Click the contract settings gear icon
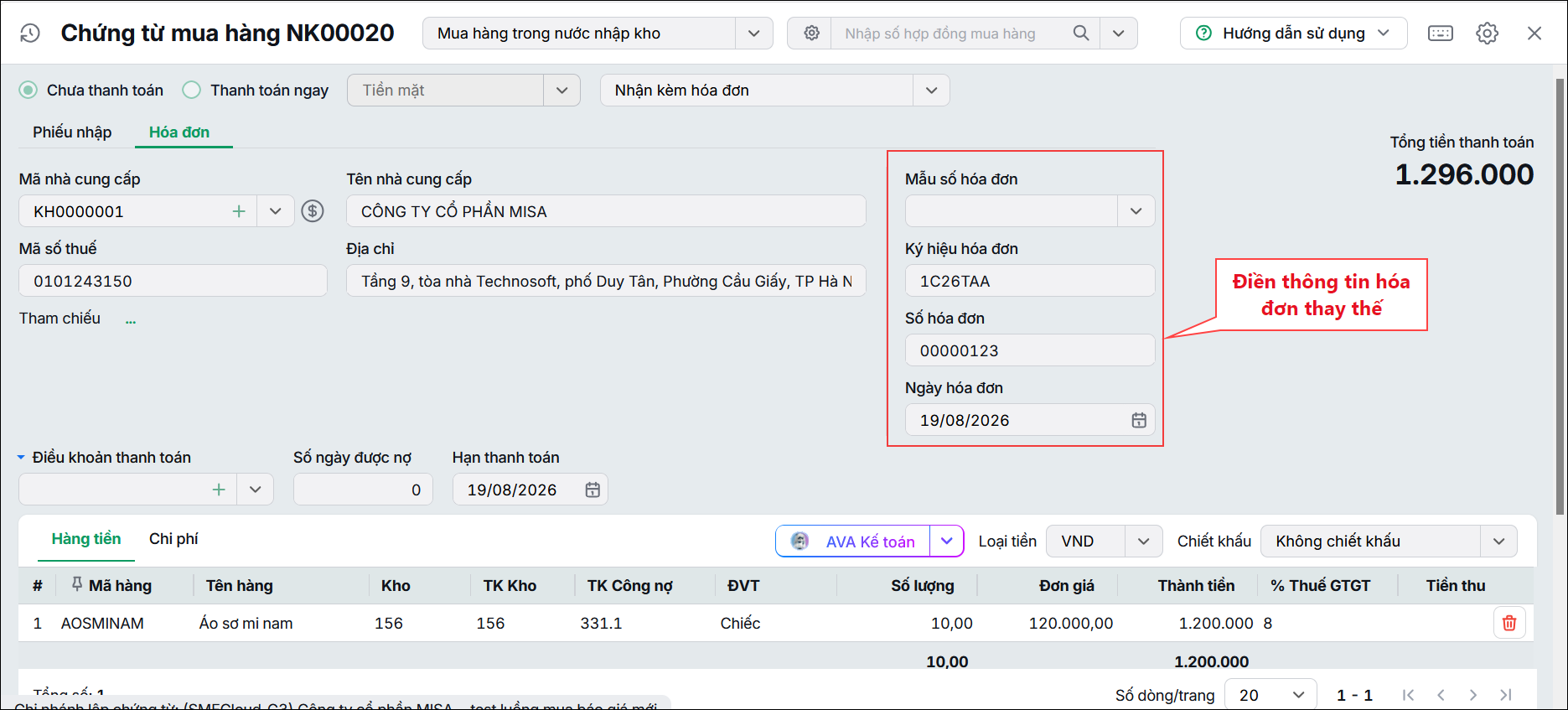Screen dimensions: 1568x710 811,34
